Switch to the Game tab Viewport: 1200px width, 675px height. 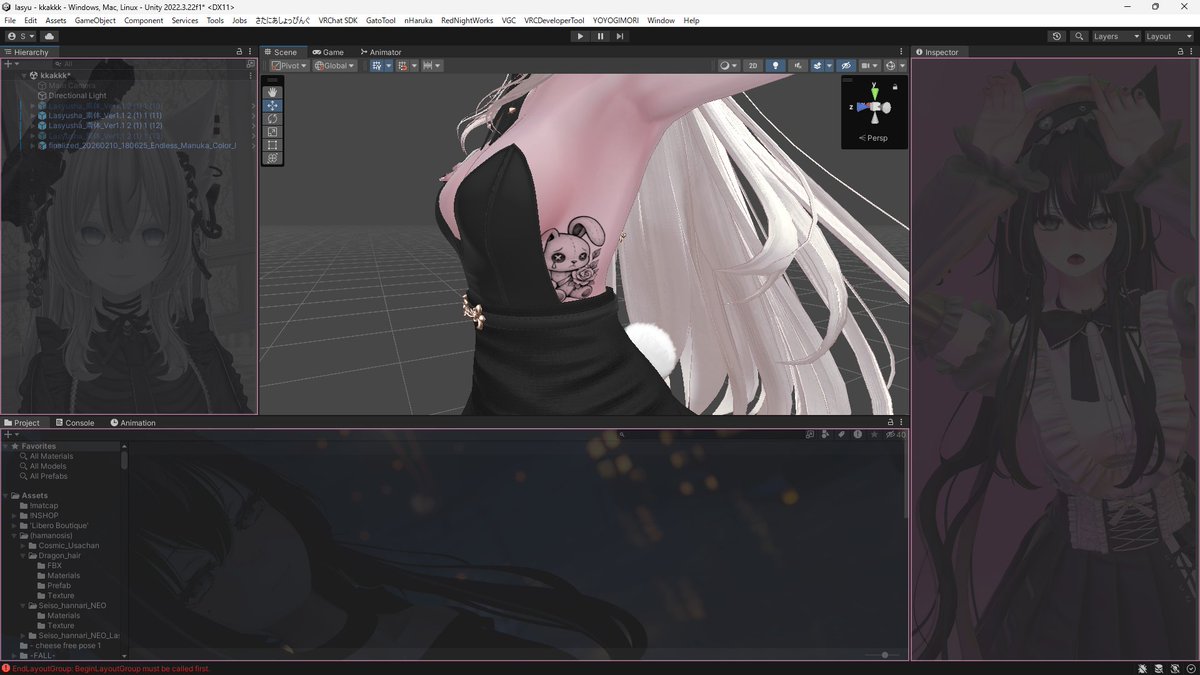[x=328, y=52]
